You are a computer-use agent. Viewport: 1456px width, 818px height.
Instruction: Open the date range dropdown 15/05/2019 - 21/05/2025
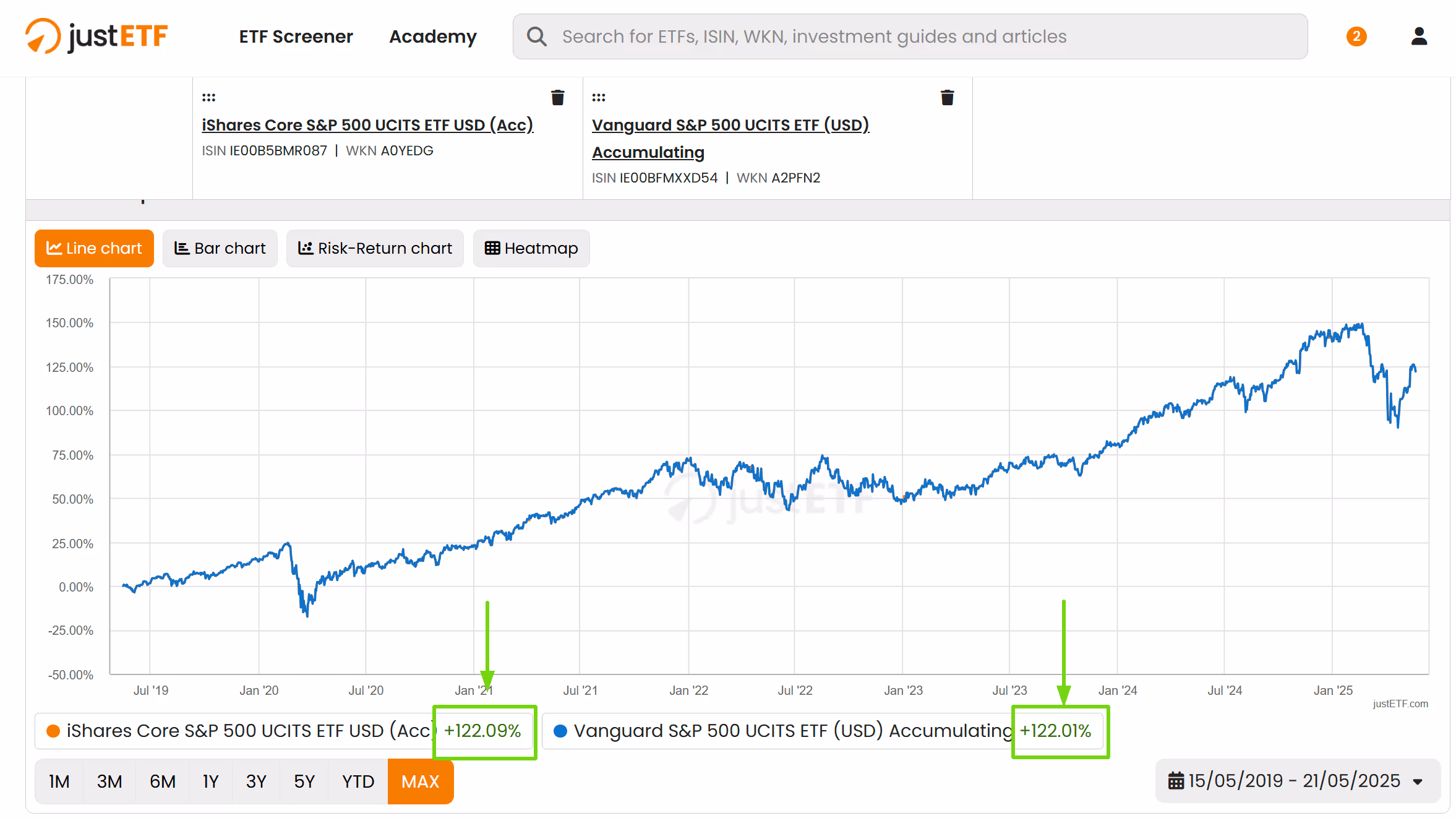(1298, 781)
